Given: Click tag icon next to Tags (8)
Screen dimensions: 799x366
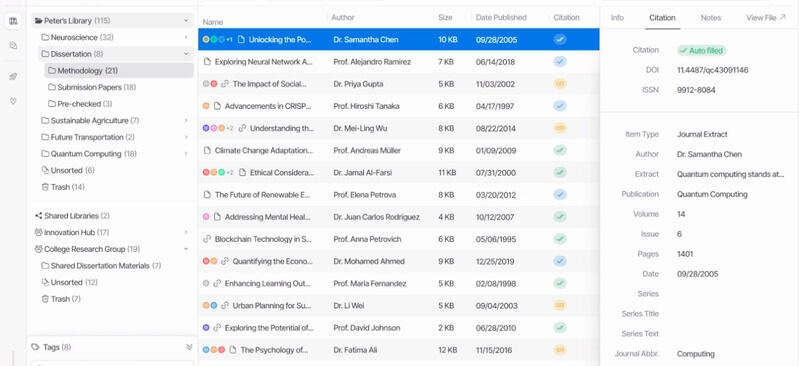Looking at the screenshot, I should pyautogui.click(x=35, y=347).
